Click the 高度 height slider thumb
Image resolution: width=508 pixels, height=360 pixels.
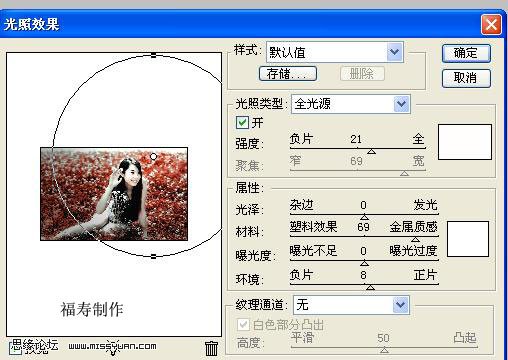384,350
